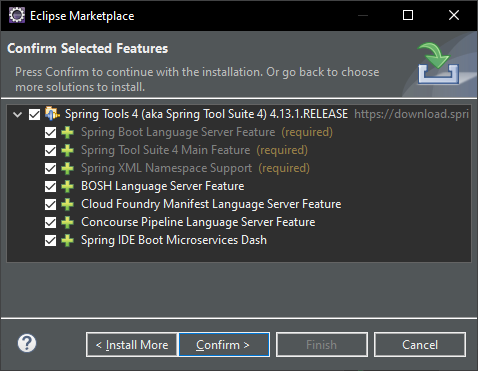
Task: Uncheck the Spring Tools 4 root checkbox
Action: pos(34,114)
